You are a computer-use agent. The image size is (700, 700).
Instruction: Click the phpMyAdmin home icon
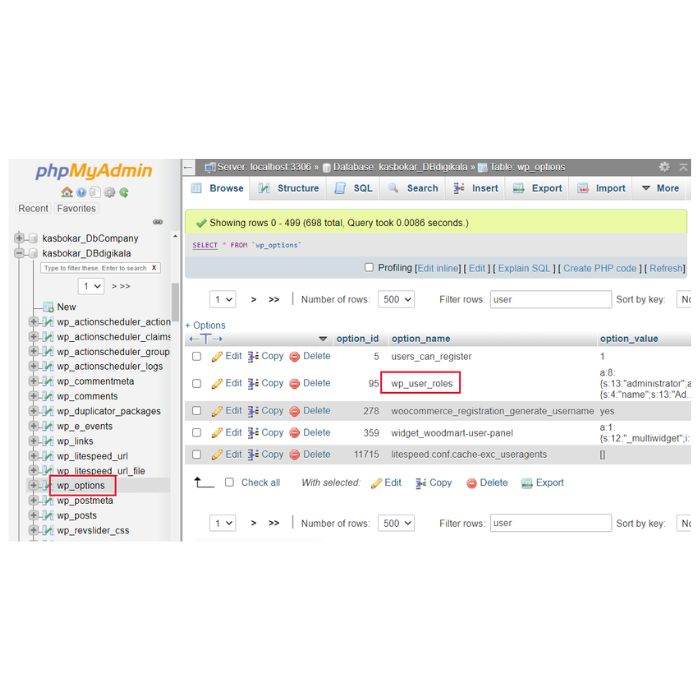pyautogui.click(x=66, y=192)
